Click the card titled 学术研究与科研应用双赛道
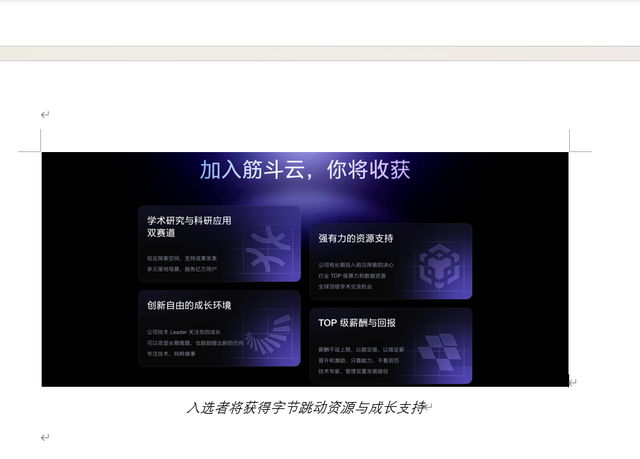The width and height of the screenshot is (640, 459). [x=220, y=244]
